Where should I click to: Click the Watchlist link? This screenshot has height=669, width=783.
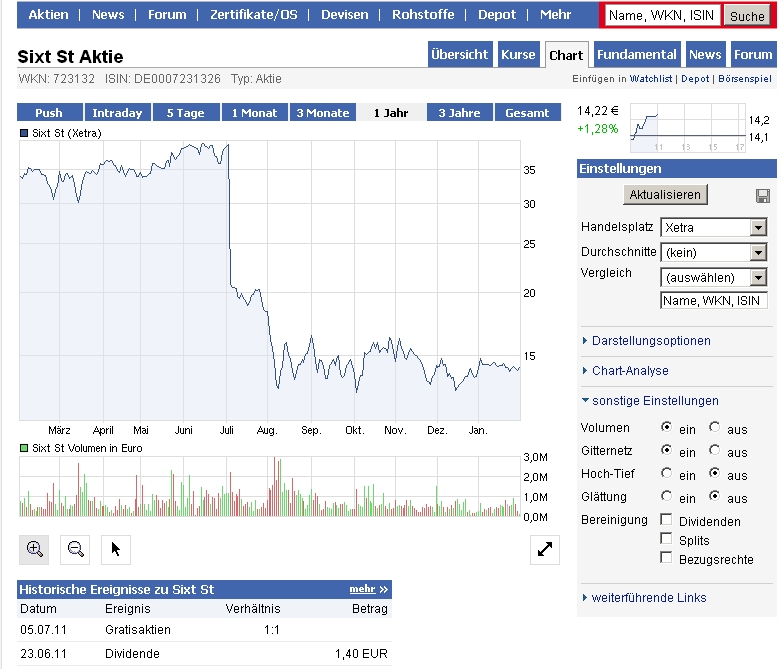pyautogui.click(x=651, y=79)
